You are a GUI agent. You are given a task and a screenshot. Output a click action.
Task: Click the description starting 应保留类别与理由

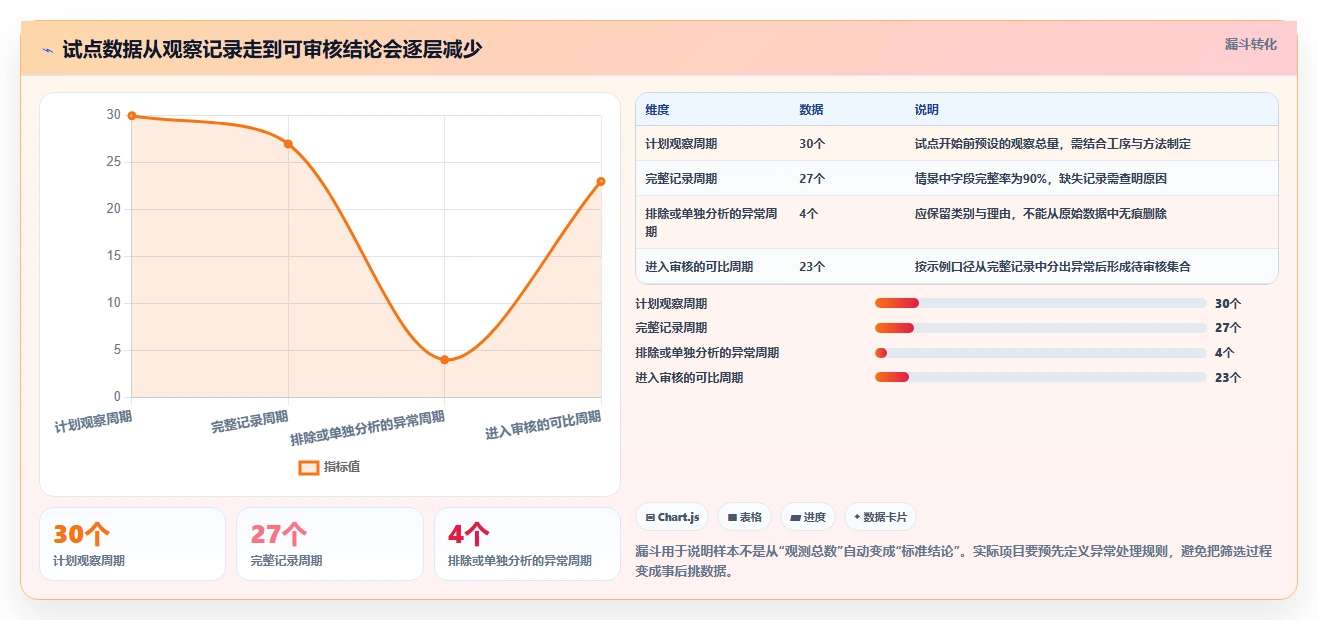click(x=1041, y=213)
